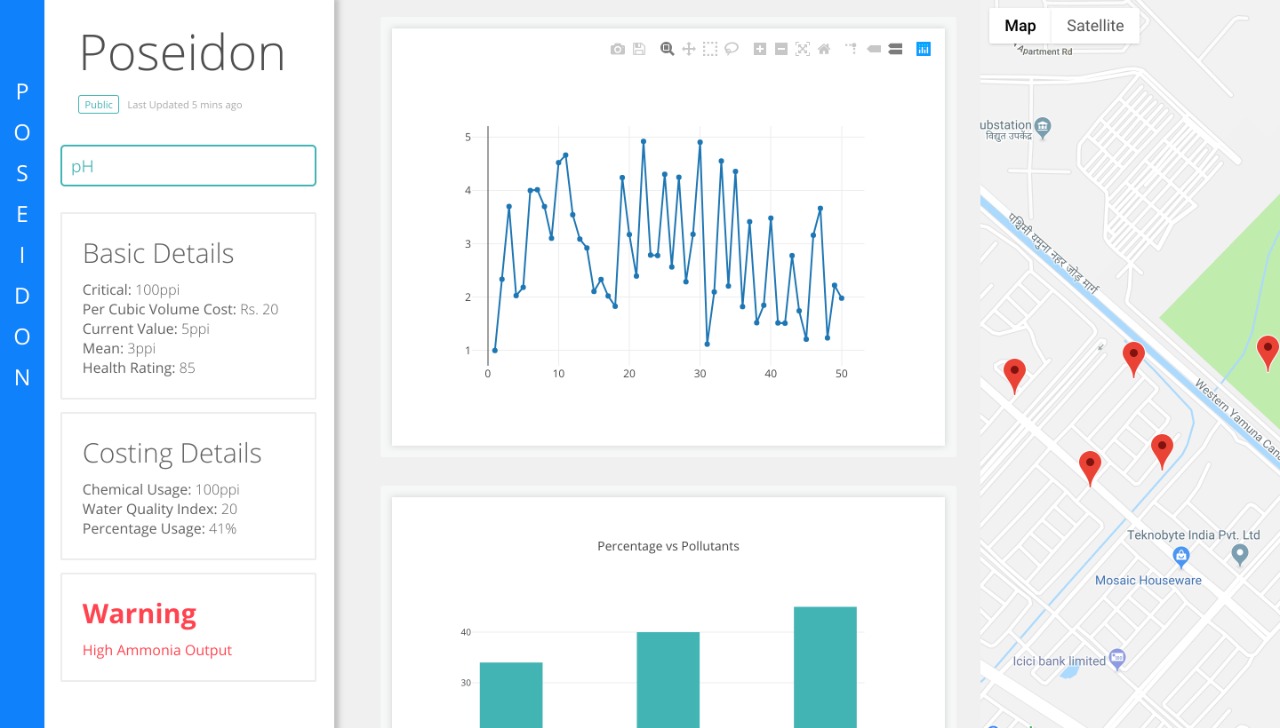The width and height of the screenshot is (1280, 728).
Task: Reset chart axes with home icon
Action: pos(824,49)
